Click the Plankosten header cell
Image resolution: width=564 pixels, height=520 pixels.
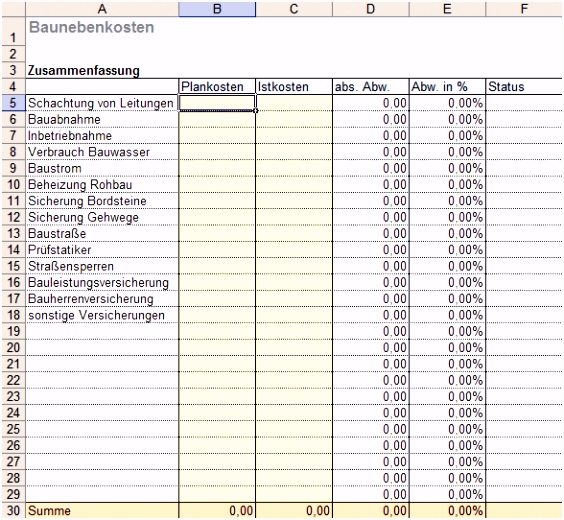[217, 87]
